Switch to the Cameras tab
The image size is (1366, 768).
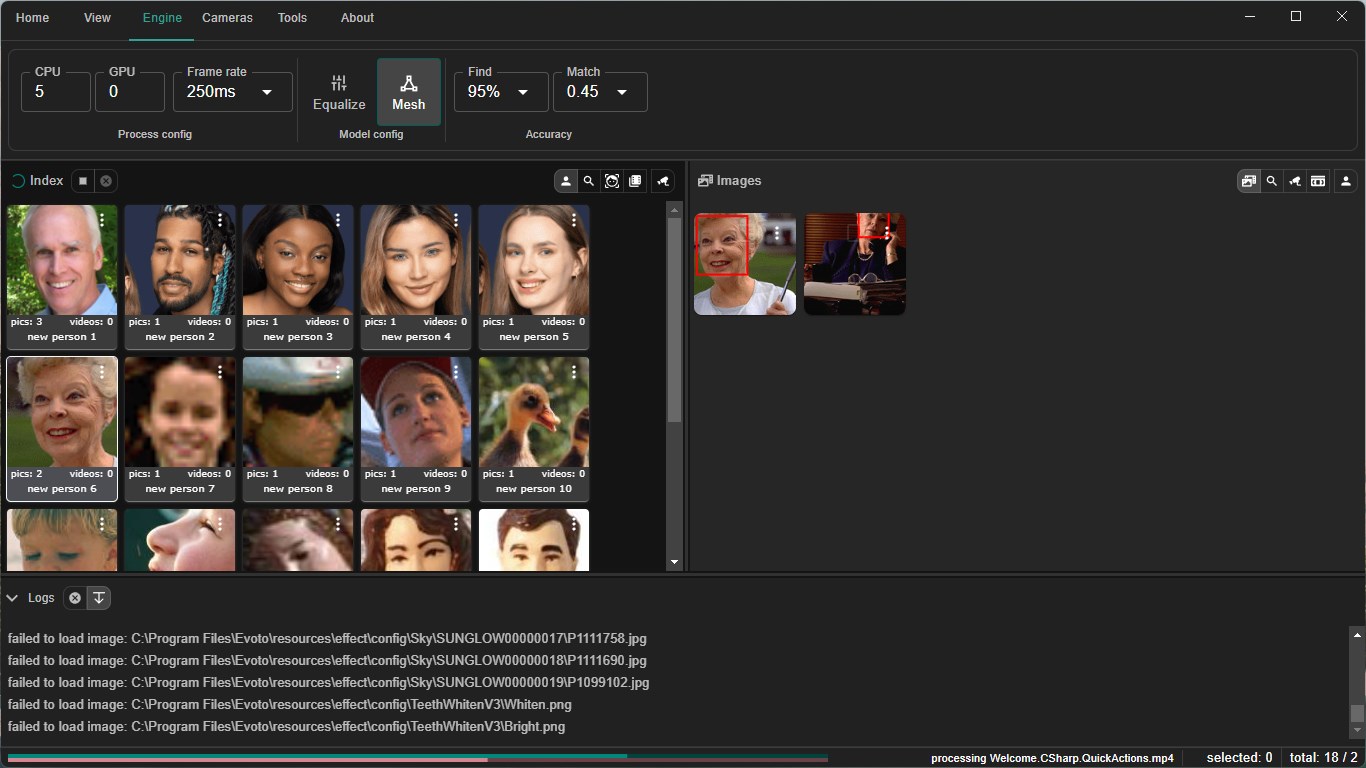coord(227,18)
